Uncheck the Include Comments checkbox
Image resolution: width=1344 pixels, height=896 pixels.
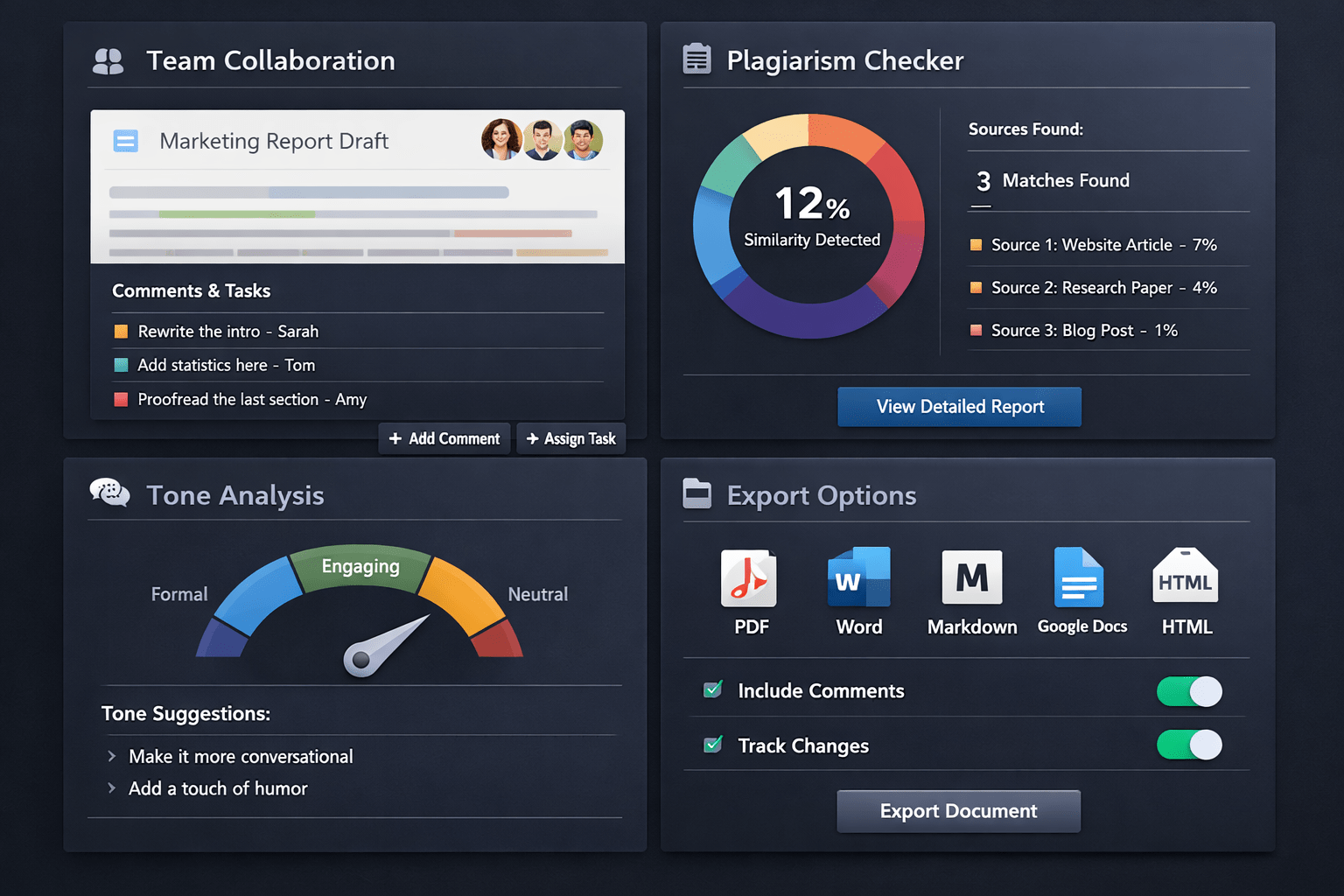click(713, 690)
